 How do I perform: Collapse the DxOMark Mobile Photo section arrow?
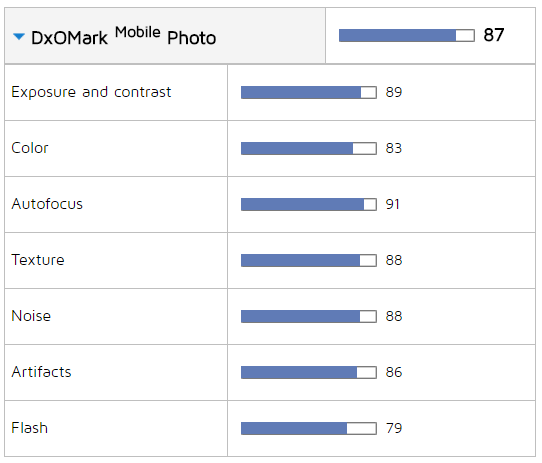coord(19,36)
